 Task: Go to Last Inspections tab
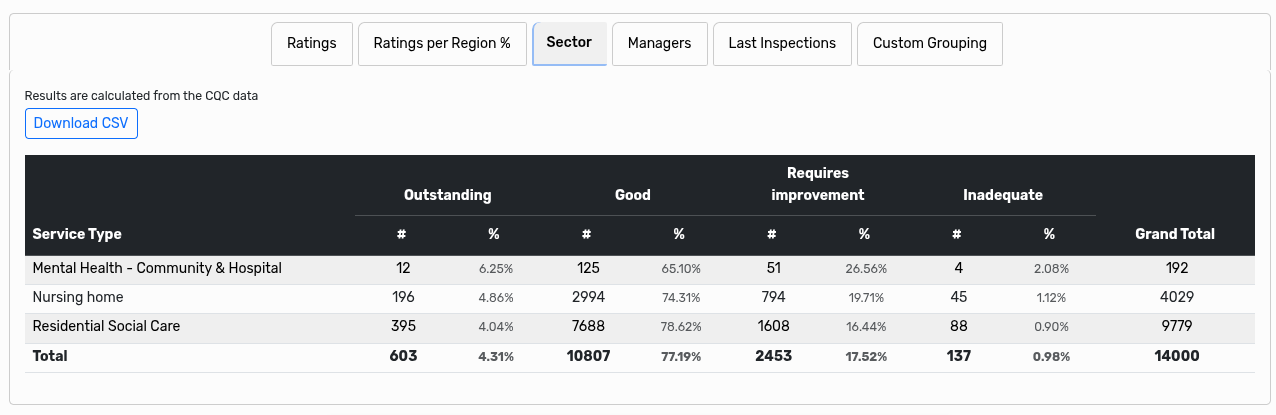[x=782, y=44]
